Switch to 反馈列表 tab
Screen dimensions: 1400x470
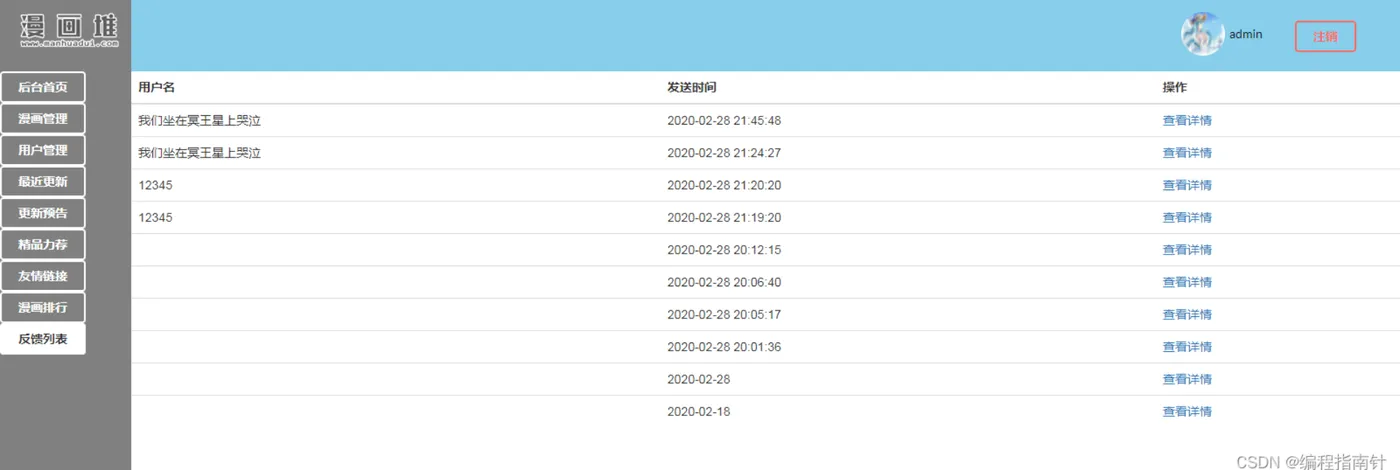(x=43, y=339)
